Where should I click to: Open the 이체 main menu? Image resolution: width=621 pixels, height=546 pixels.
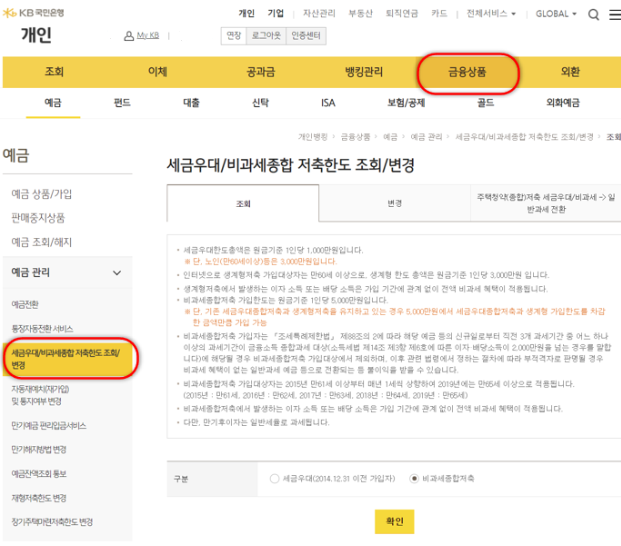157,72
